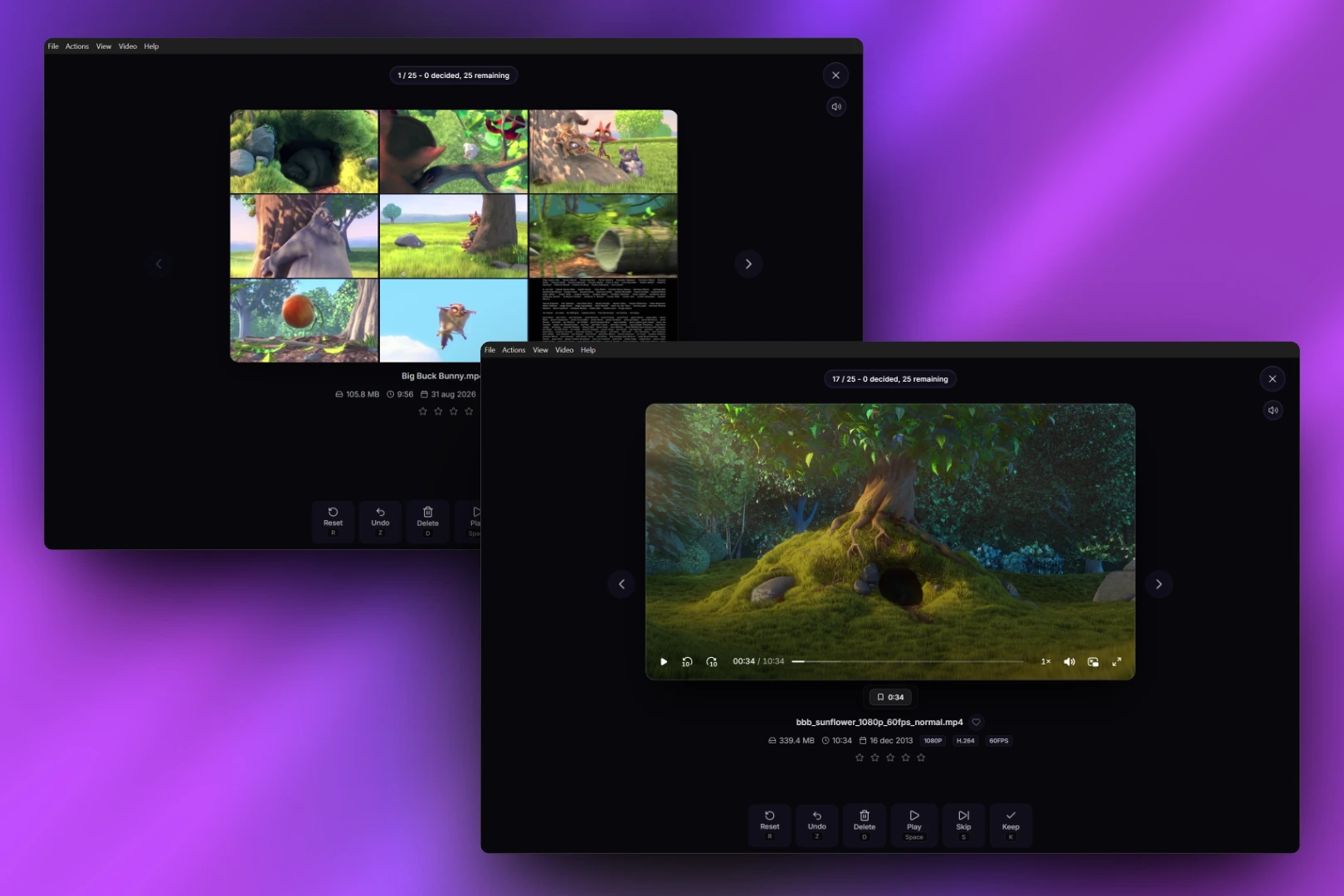The width and height of the screenshot is (1344, 896).
Task: Seek along the video progress bar
Action: [x=908, y=661]
